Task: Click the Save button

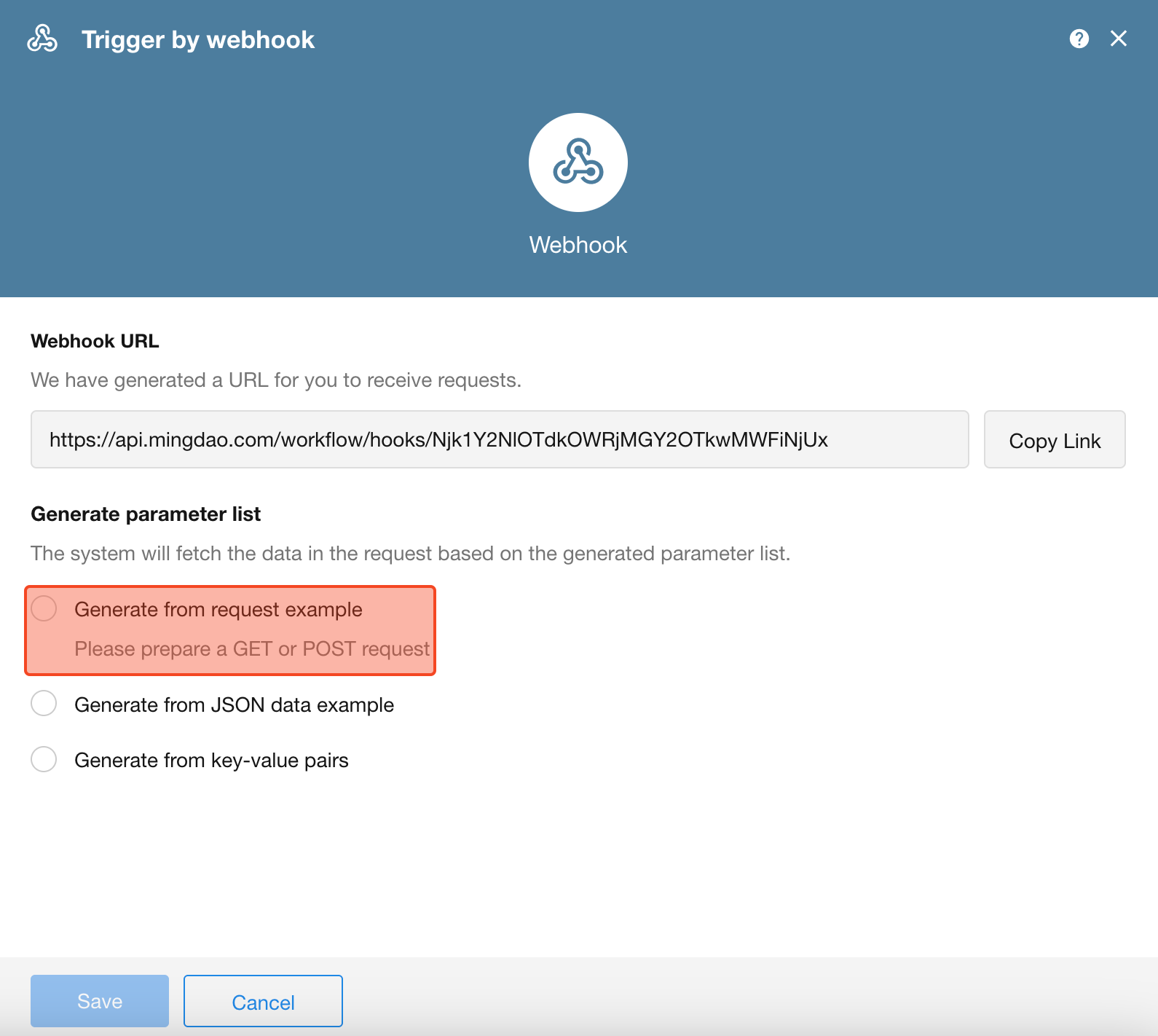Action: pyautogui.click(x=100, y=1001)
